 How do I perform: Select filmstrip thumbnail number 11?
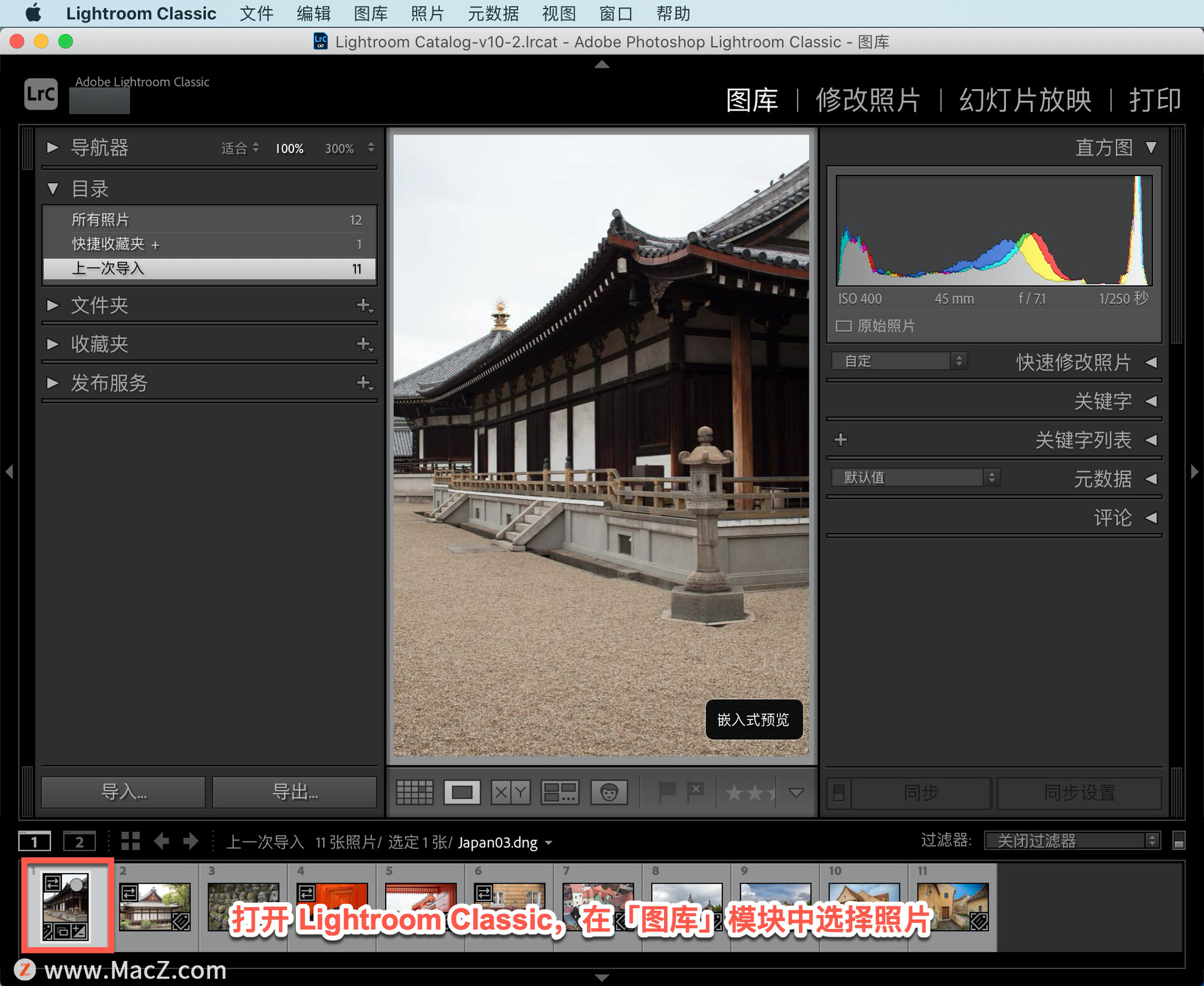click(x=953, y=906)
